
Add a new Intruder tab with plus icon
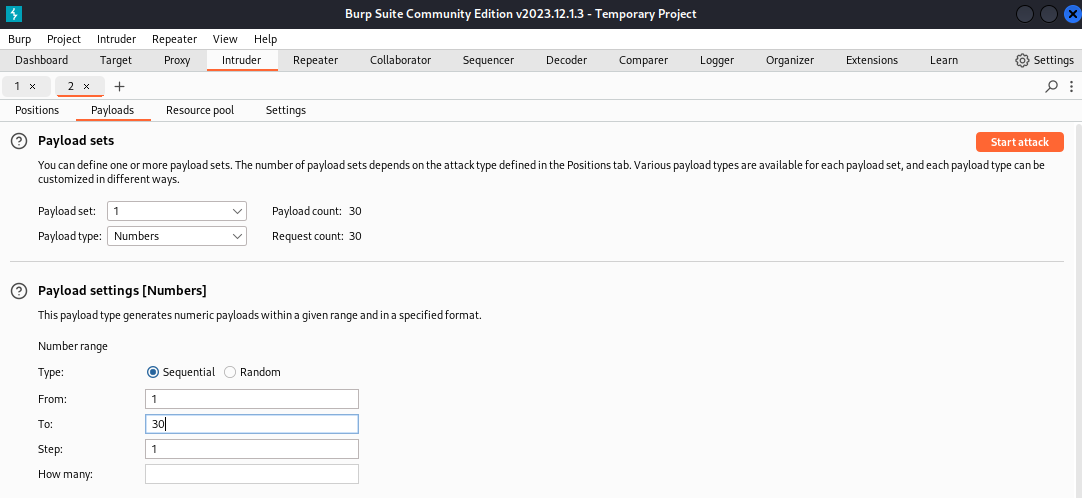(119, 86)
